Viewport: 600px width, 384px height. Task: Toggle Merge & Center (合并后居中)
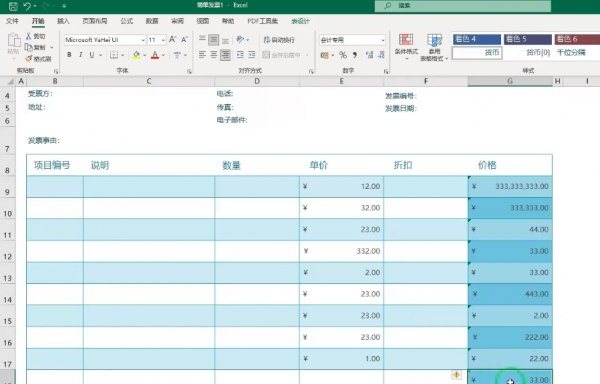tap(282, 55)
